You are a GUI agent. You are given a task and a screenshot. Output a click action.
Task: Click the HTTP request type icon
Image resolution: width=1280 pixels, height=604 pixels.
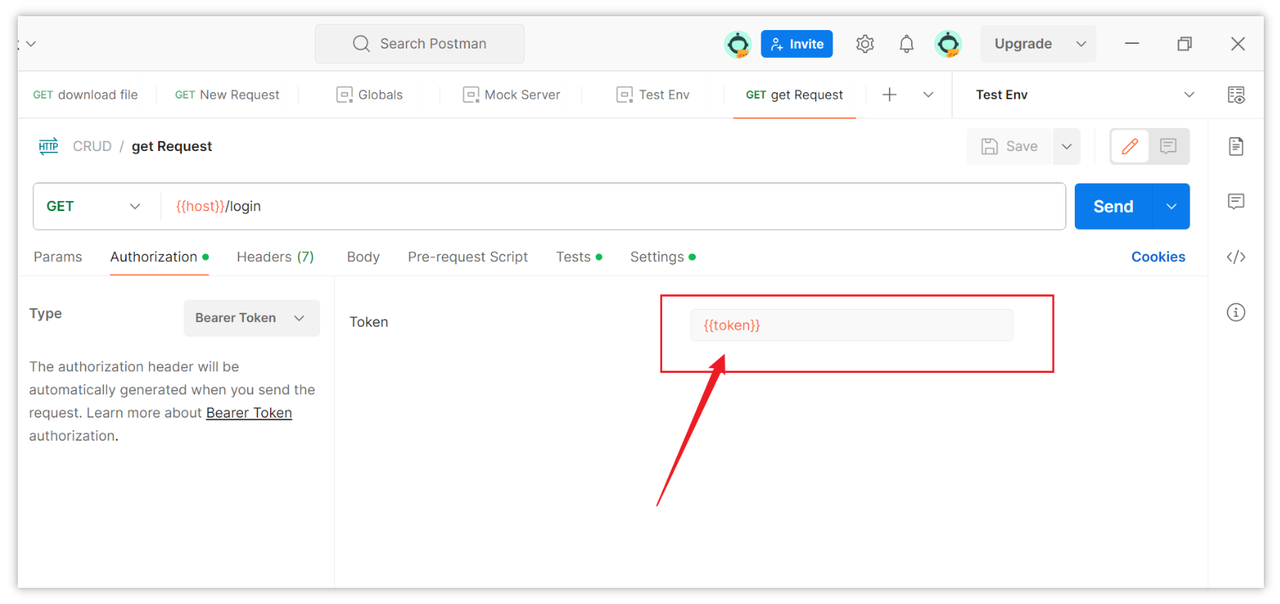pyautogui.click(x=48, y=146)
